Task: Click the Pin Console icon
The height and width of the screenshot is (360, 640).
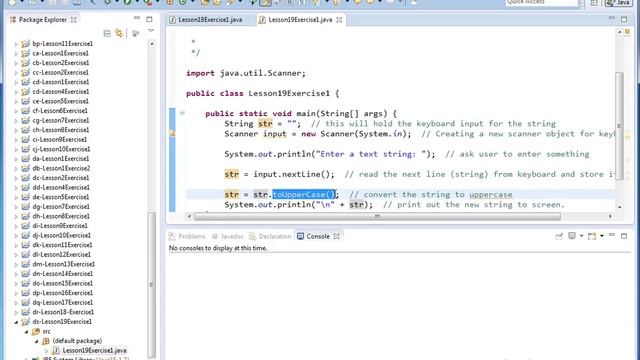Action: pos(559,236)
